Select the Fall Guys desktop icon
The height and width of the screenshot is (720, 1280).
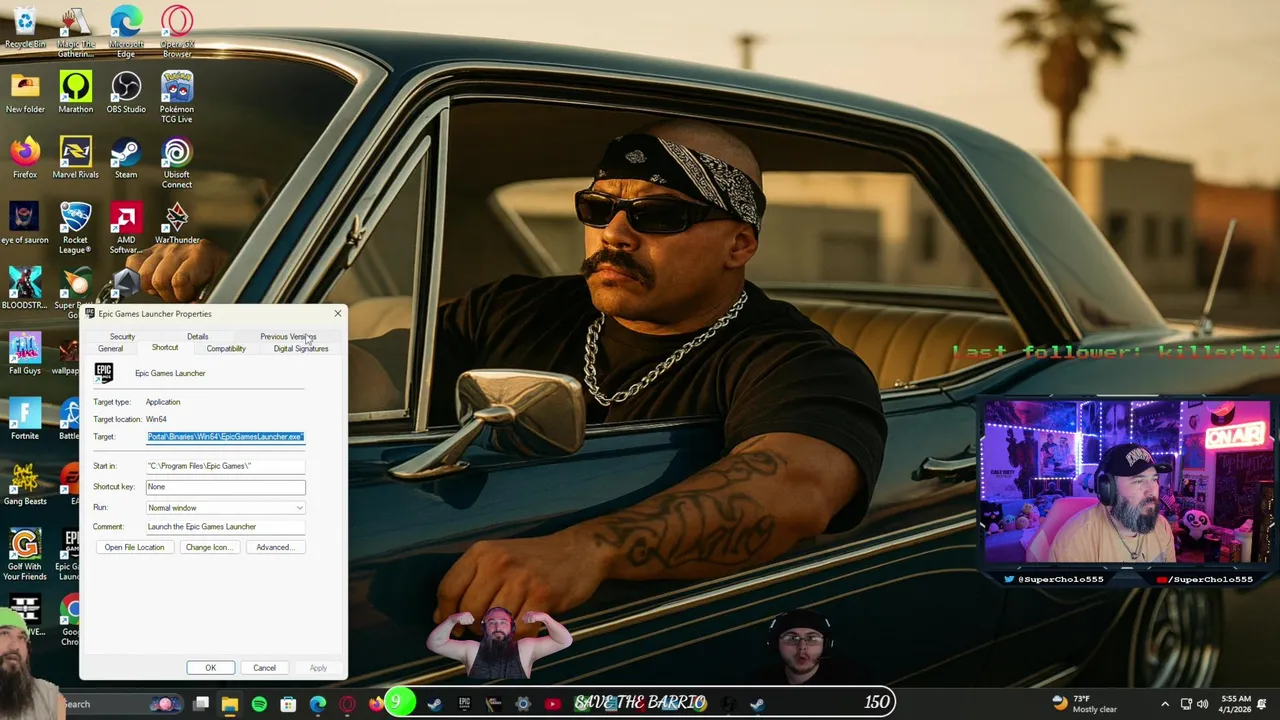[25, 354]
